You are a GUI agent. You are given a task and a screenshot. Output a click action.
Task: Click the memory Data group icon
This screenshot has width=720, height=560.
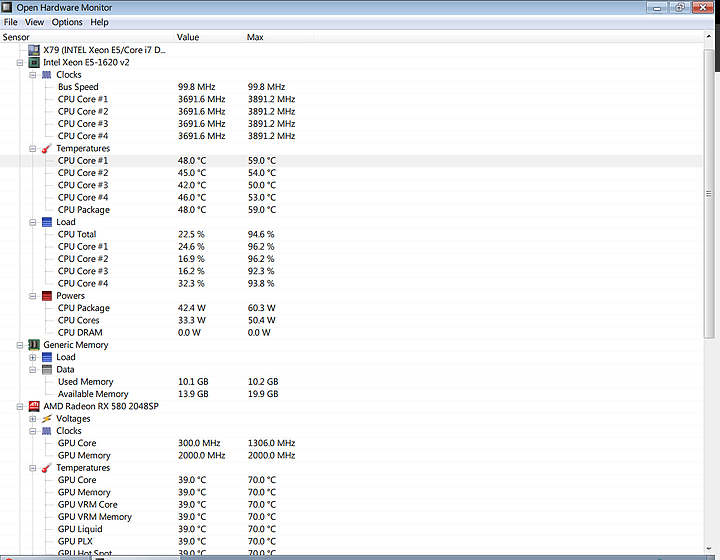(47, 370)
